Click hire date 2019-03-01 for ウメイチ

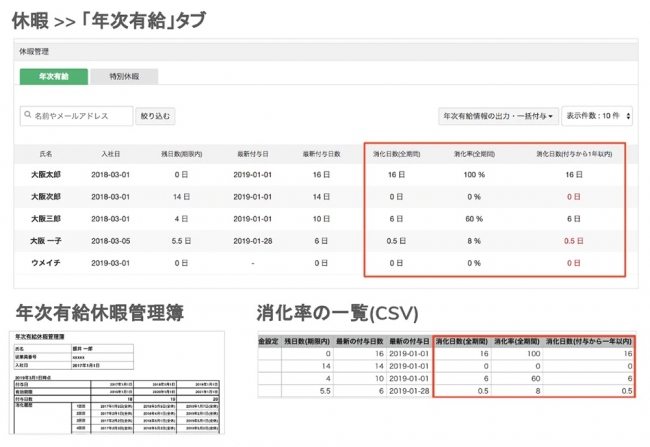(x=111, y=262)
